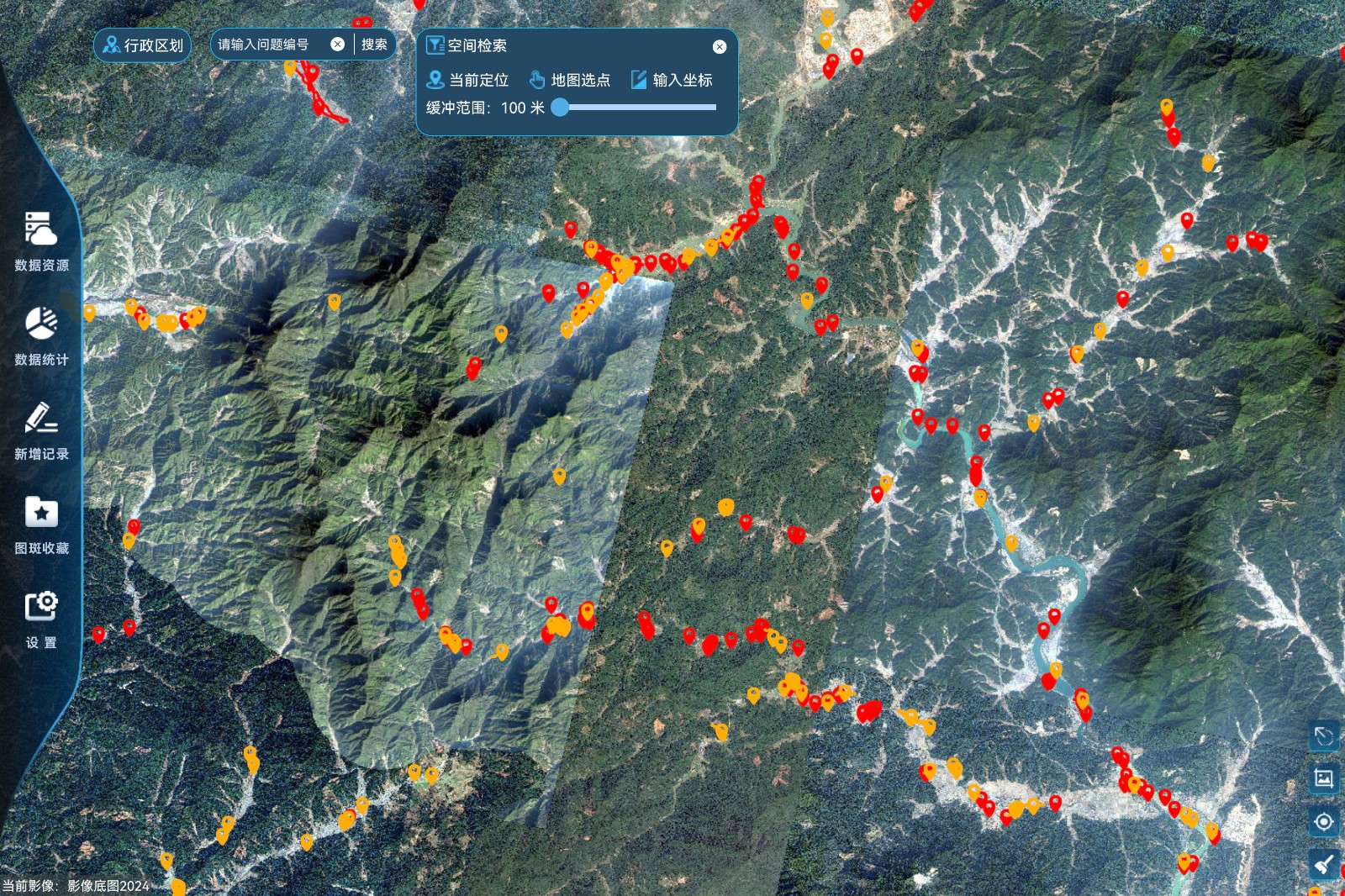Open the 图斑收藏 favorites panel

[40, 524]
